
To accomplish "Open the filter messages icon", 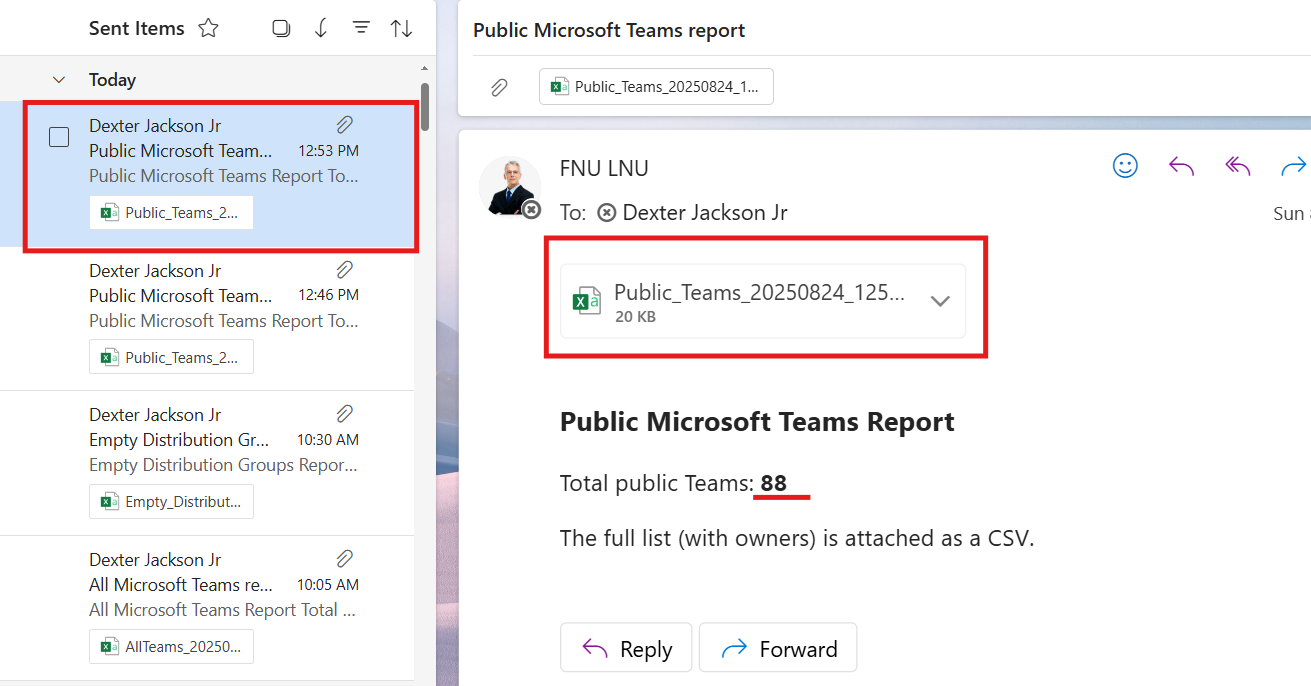I will [361, 29].
